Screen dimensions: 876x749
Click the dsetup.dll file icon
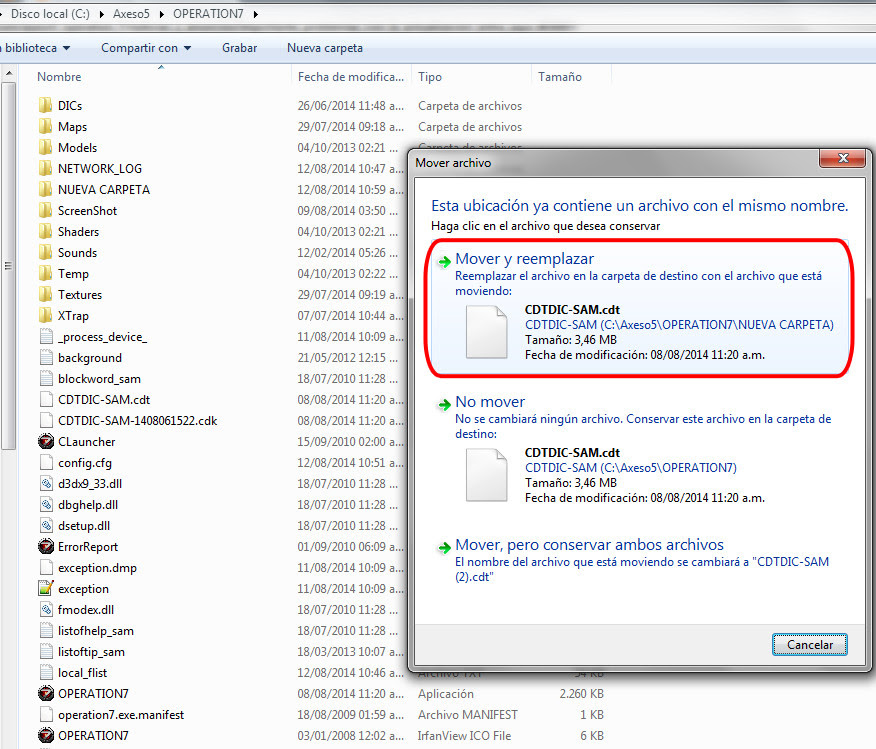[46, 526]
